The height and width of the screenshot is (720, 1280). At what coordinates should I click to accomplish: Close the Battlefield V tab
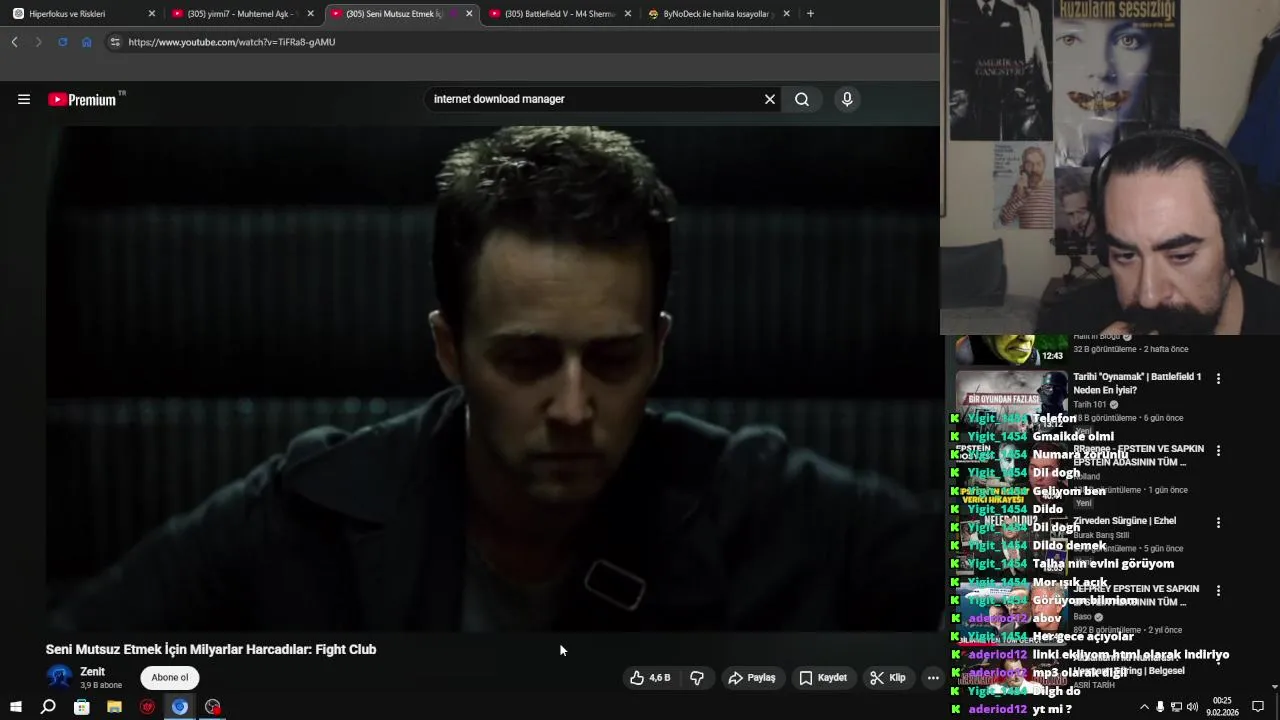pos(627,14)
